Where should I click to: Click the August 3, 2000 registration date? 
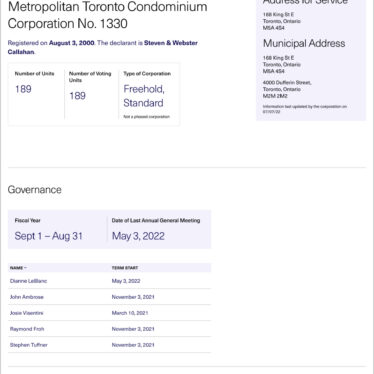[72, 43]
